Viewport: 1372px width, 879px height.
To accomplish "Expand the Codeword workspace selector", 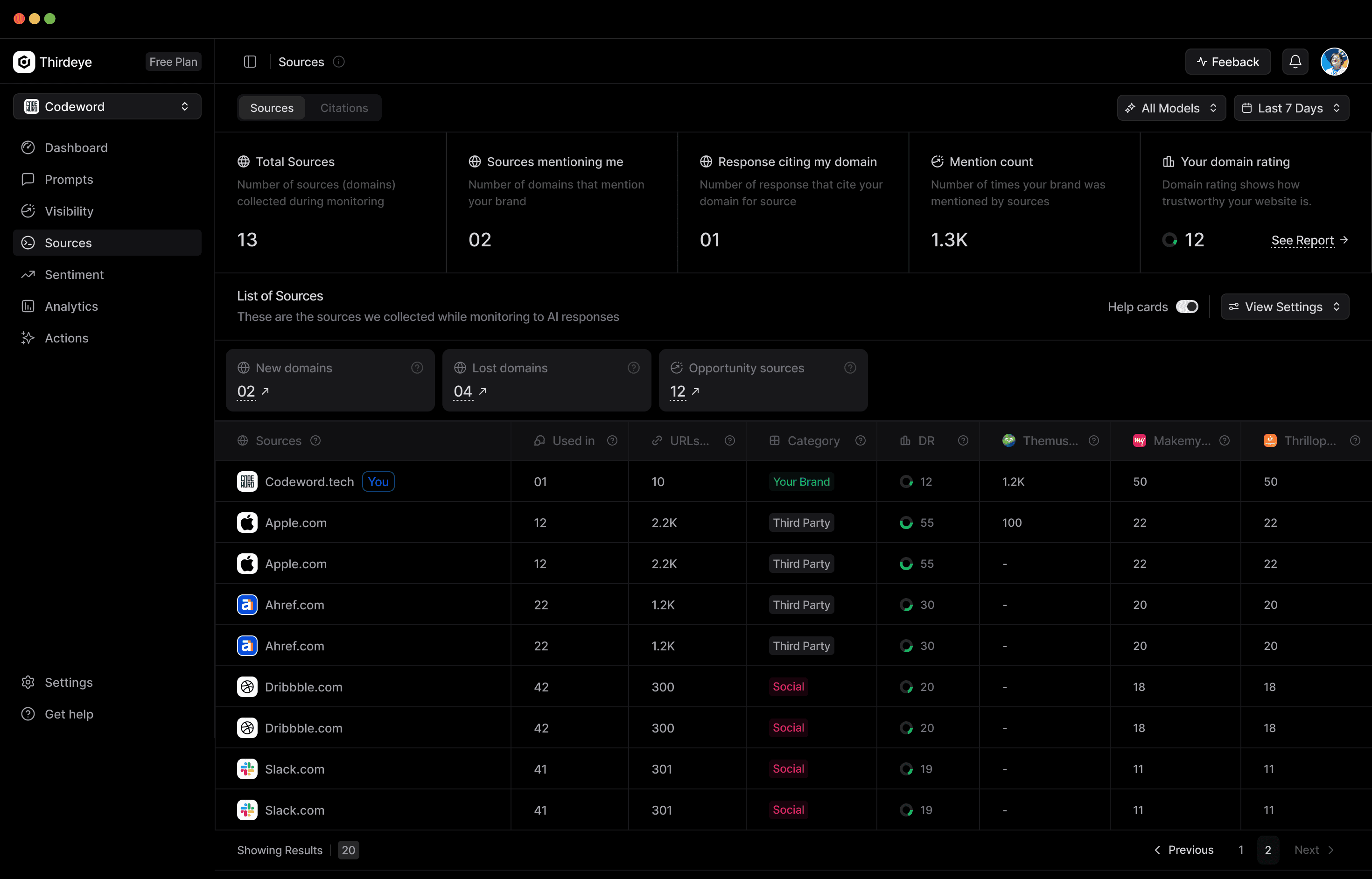I will 107,107.
